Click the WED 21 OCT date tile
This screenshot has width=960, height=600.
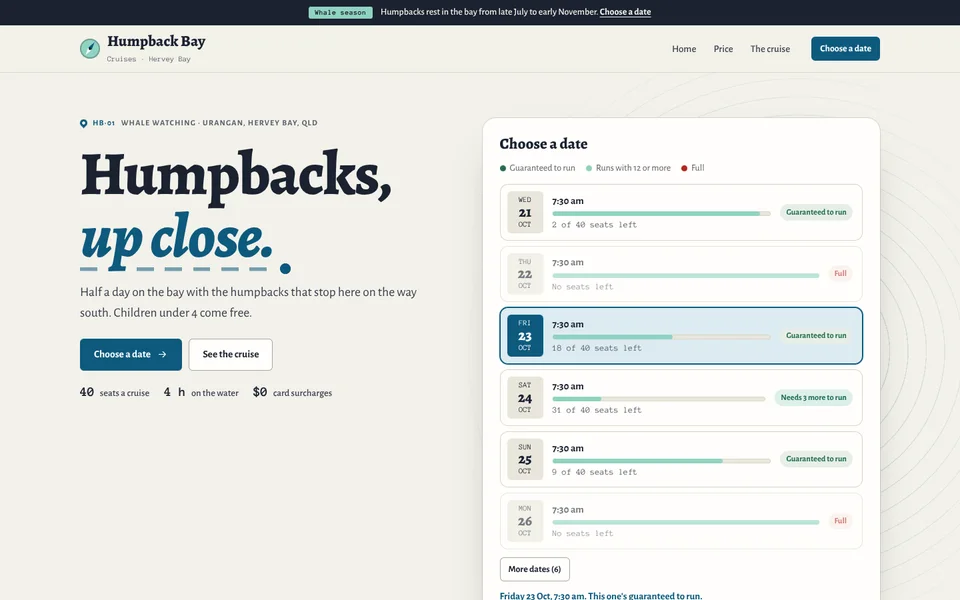525,212
